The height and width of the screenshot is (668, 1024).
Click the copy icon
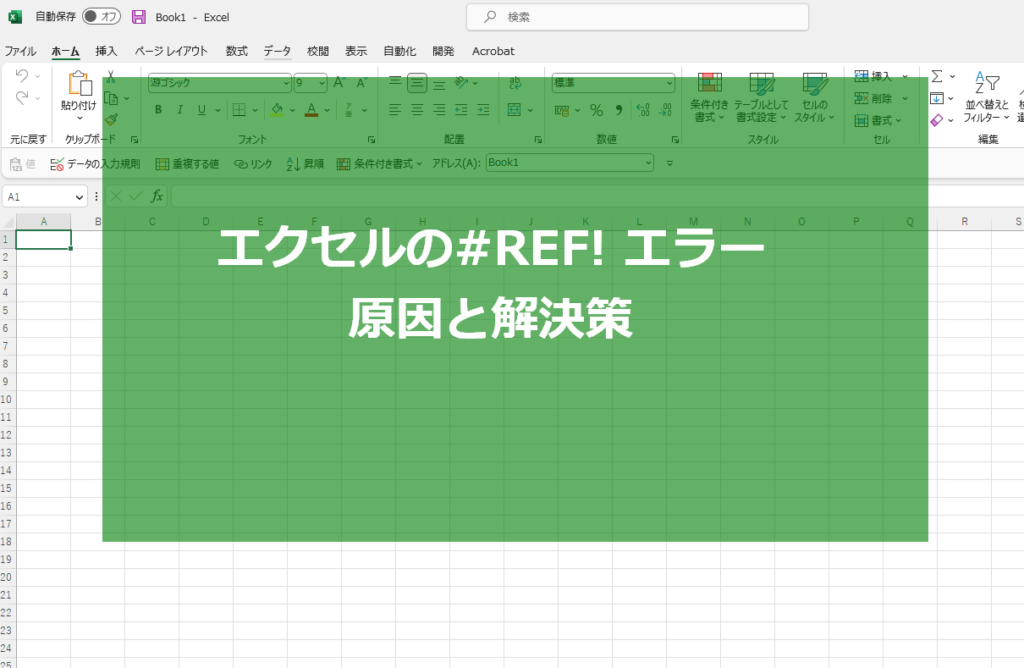click(x=112, y=99)
